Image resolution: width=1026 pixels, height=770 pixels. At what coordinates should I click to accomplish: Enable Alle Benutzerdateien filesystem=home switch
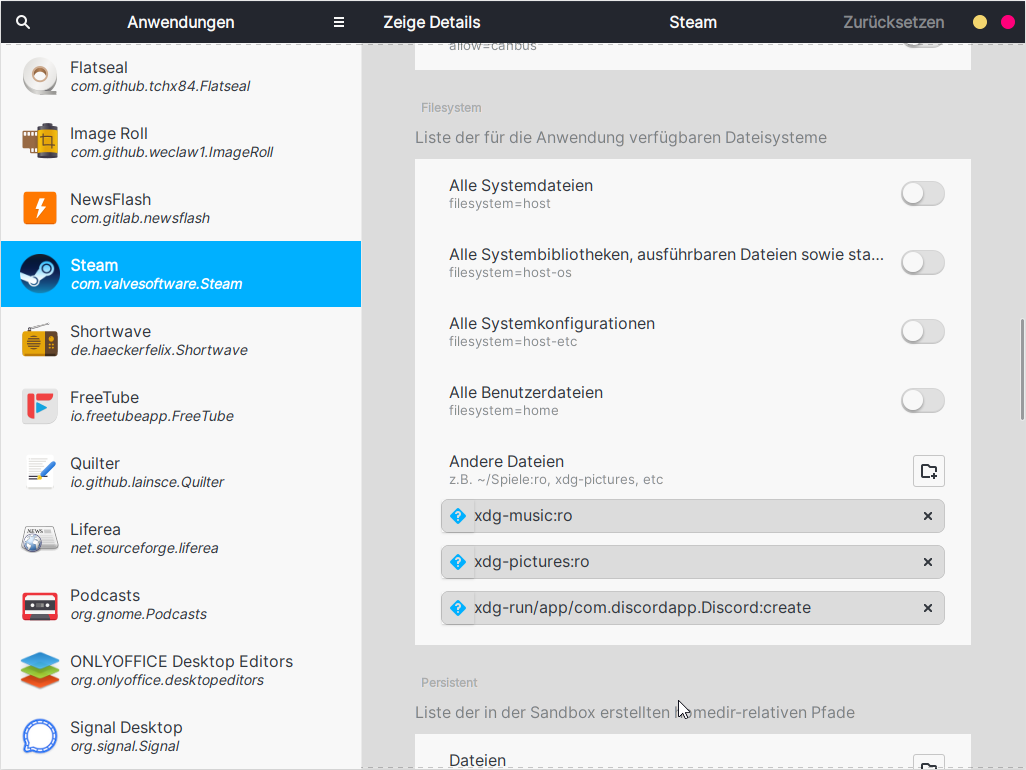pos(922,401)
